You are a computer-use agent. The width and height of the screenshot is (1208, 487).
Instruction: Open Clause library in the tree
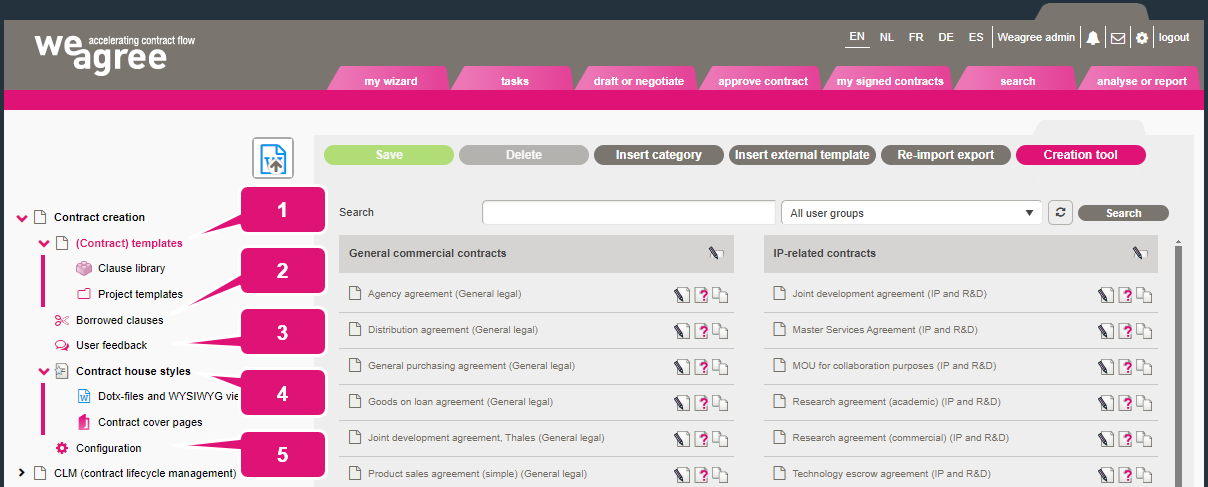click(x=132, y=268)
